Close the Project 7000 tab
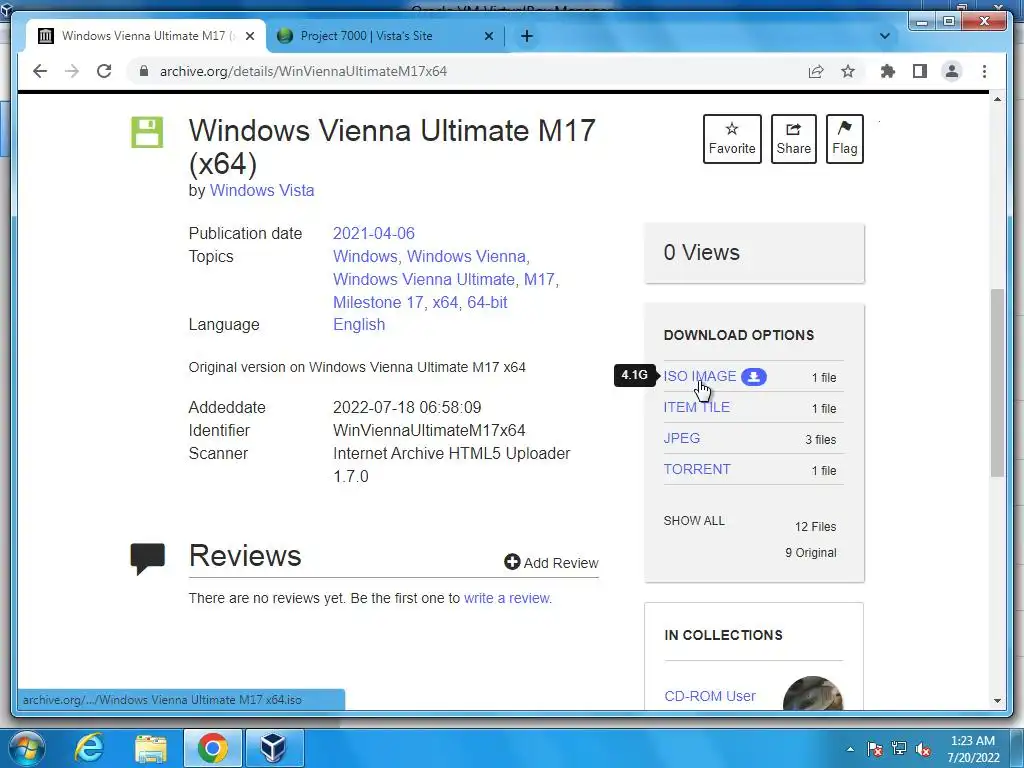The image size is (1024, 768). pyautogui.click(x=488, y=37)
